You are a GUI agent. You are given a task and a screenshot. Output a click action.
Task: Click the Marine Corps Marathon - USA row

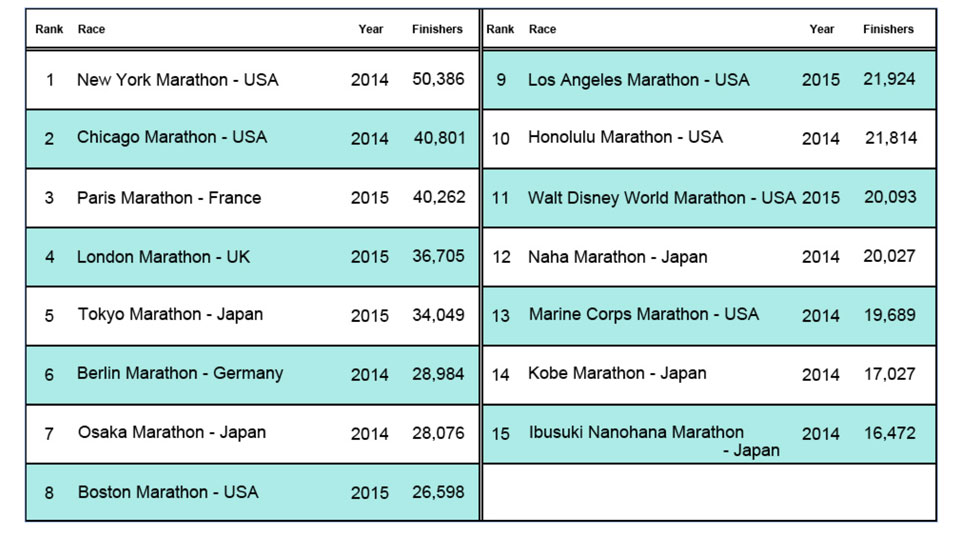click(x=644, y=314)
